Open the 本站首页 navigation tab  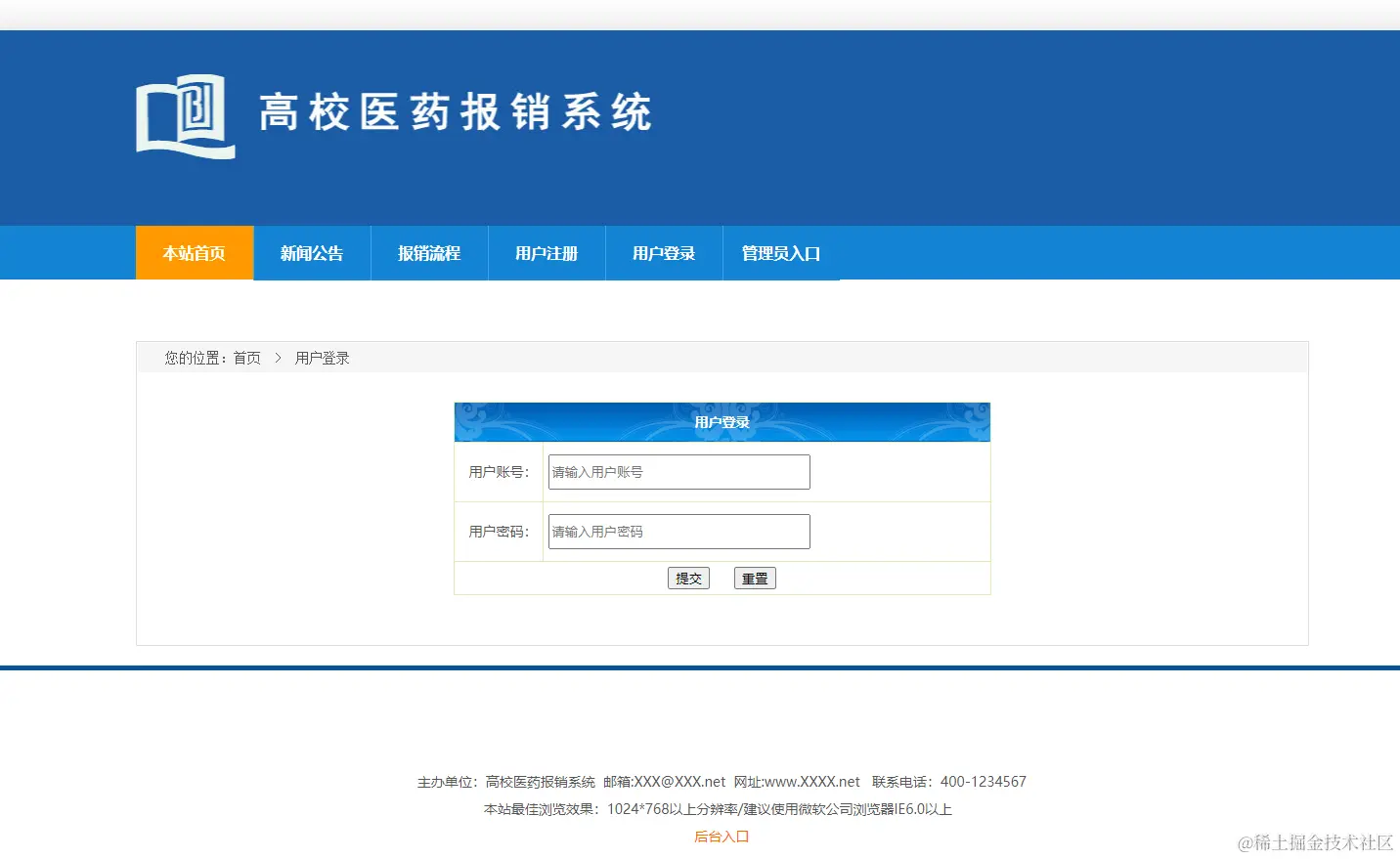tap(195, 253)
